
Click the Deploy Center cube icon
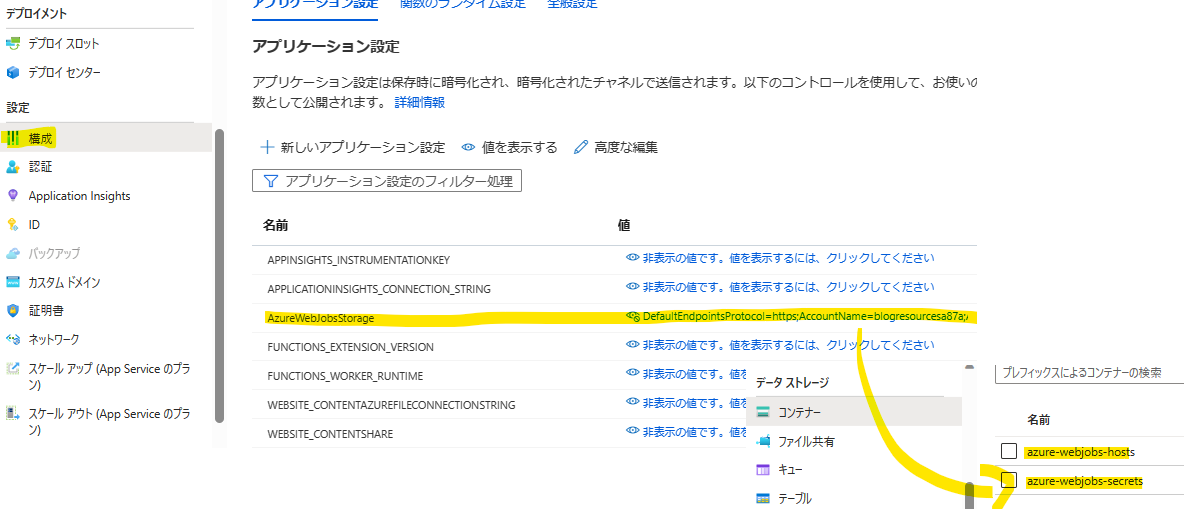pos(12,73)
